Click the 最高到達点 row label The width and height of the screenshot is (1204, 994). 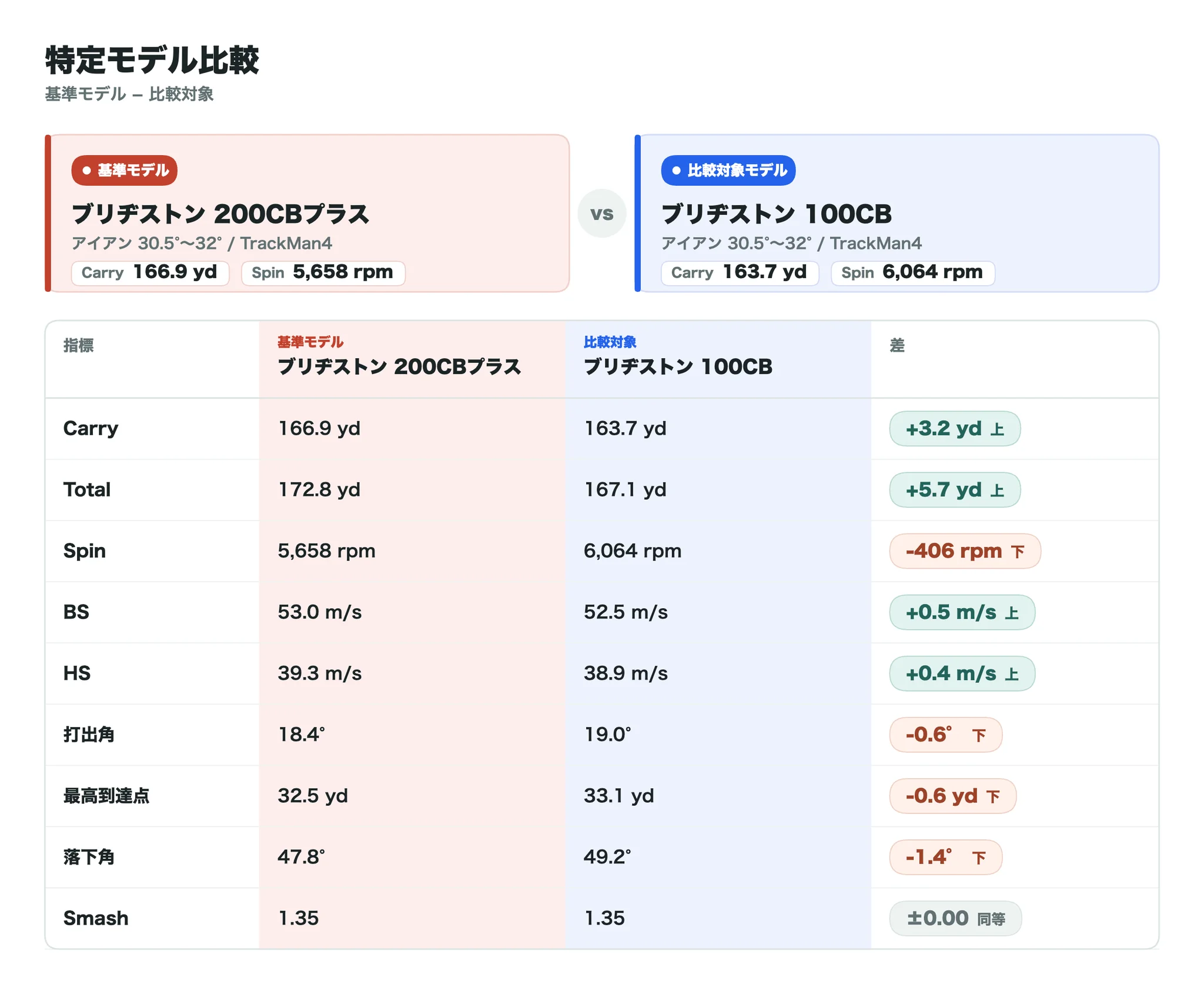click(106, 796)
